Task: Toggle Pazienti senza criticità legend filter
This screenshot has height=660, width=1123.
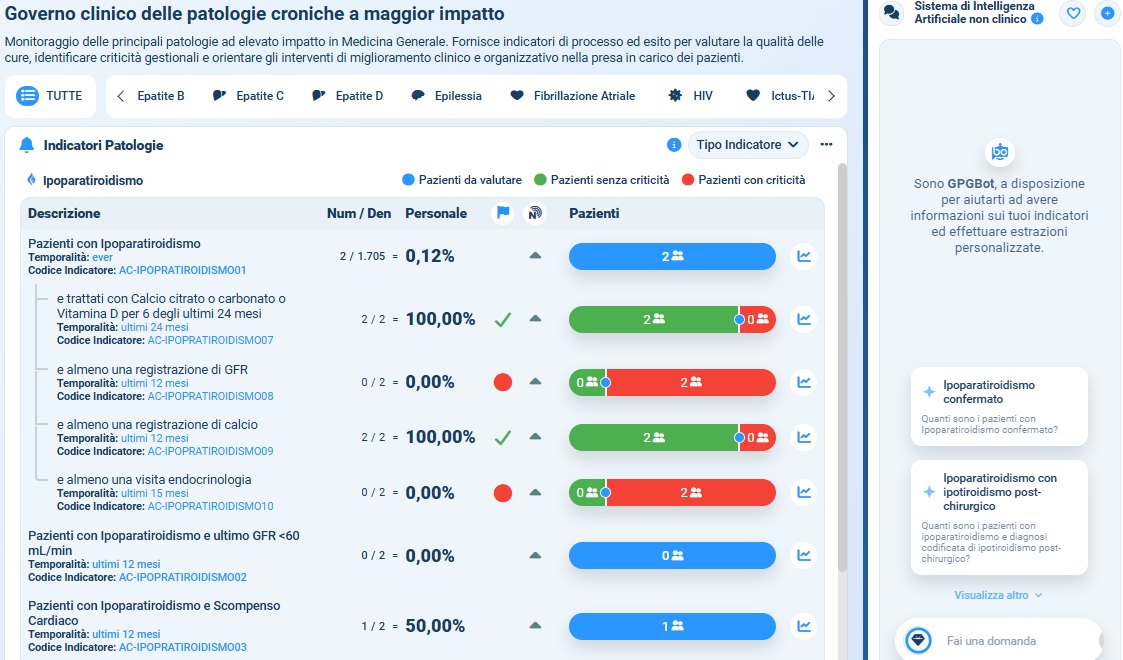Action: point(602,180)
